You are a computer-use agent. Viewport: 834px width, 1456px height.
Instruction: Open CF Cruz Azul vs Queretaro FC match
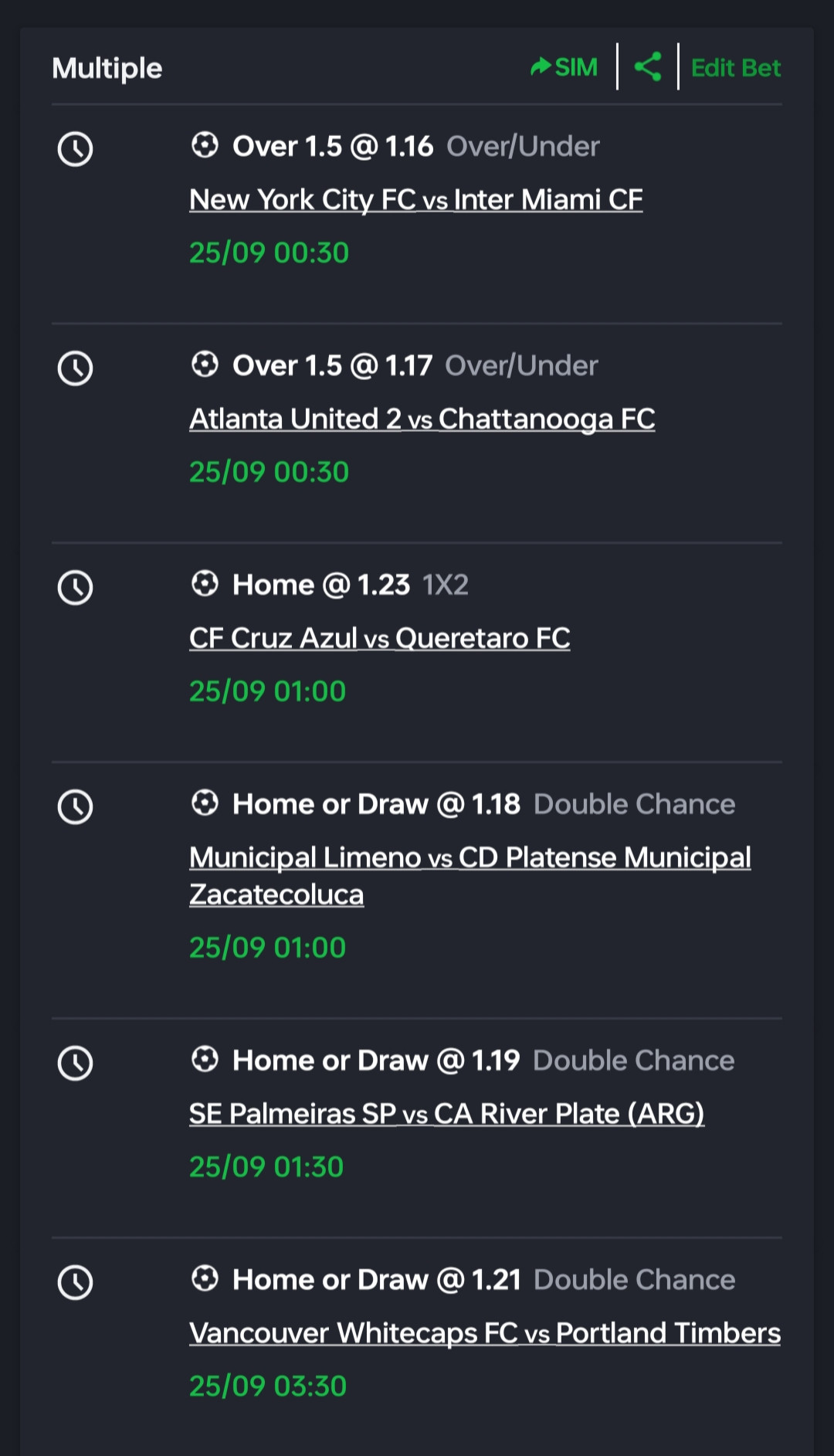[379, 638]
